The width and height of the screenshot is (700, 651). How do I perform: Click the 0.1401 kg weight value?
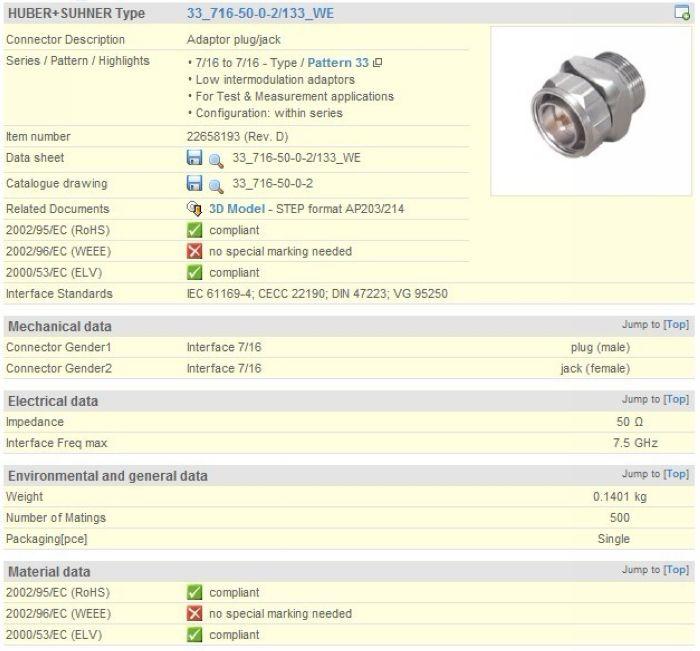click(620, 497)
